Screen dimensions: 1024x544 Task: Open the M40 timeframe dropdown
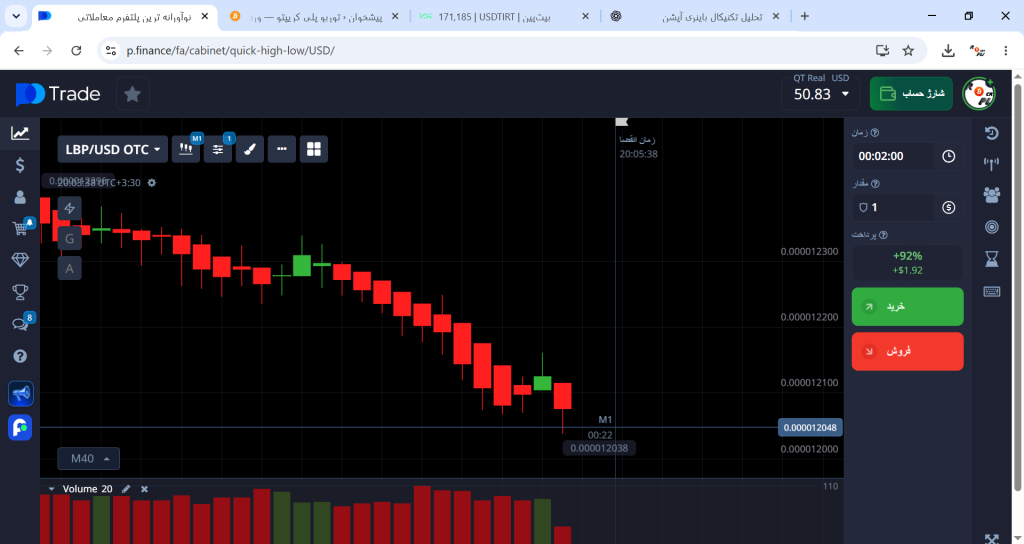click(89, 458)
